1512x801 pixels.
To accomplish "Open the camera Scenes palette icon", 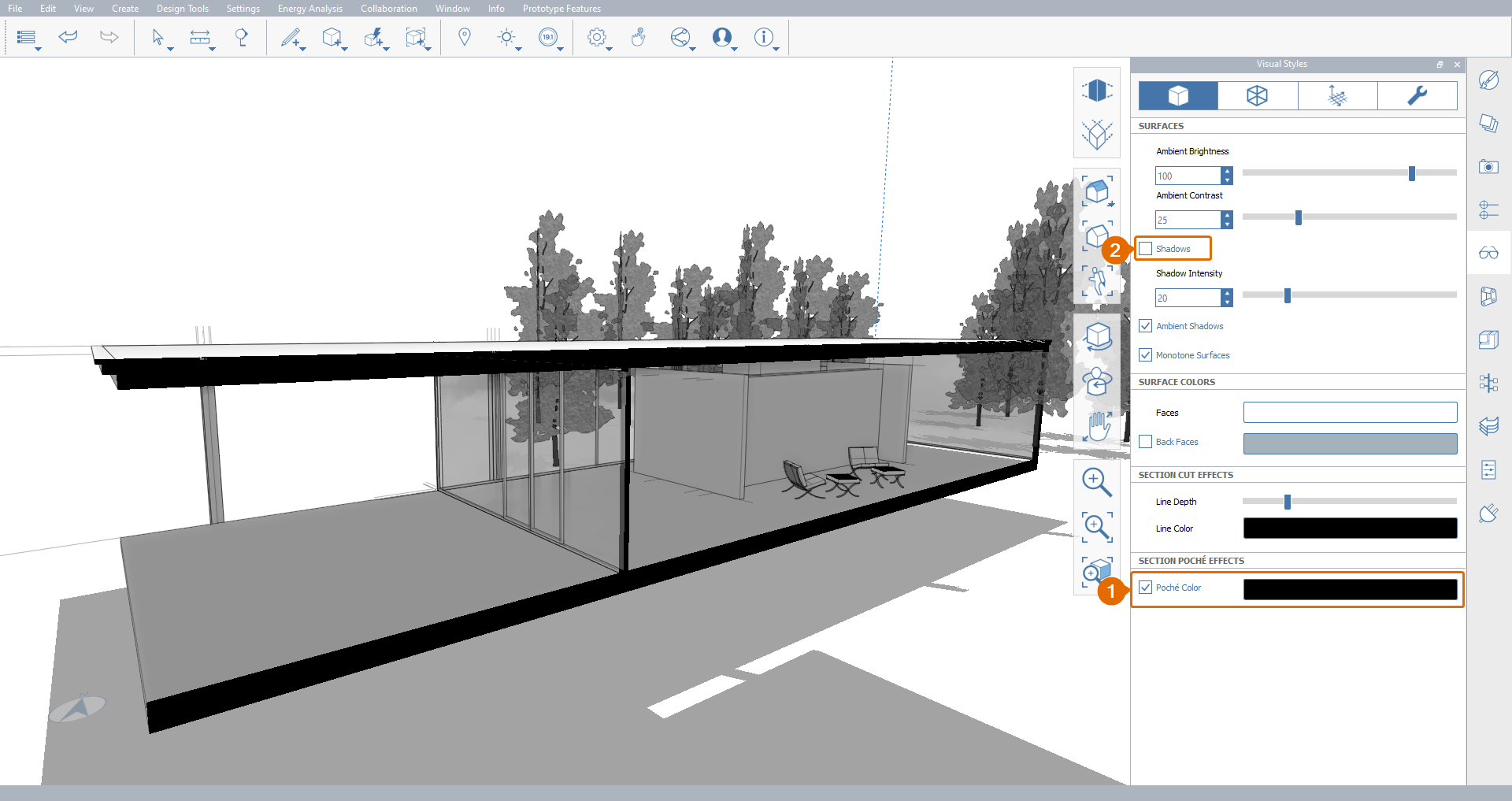I will [x=1488, y=166].
